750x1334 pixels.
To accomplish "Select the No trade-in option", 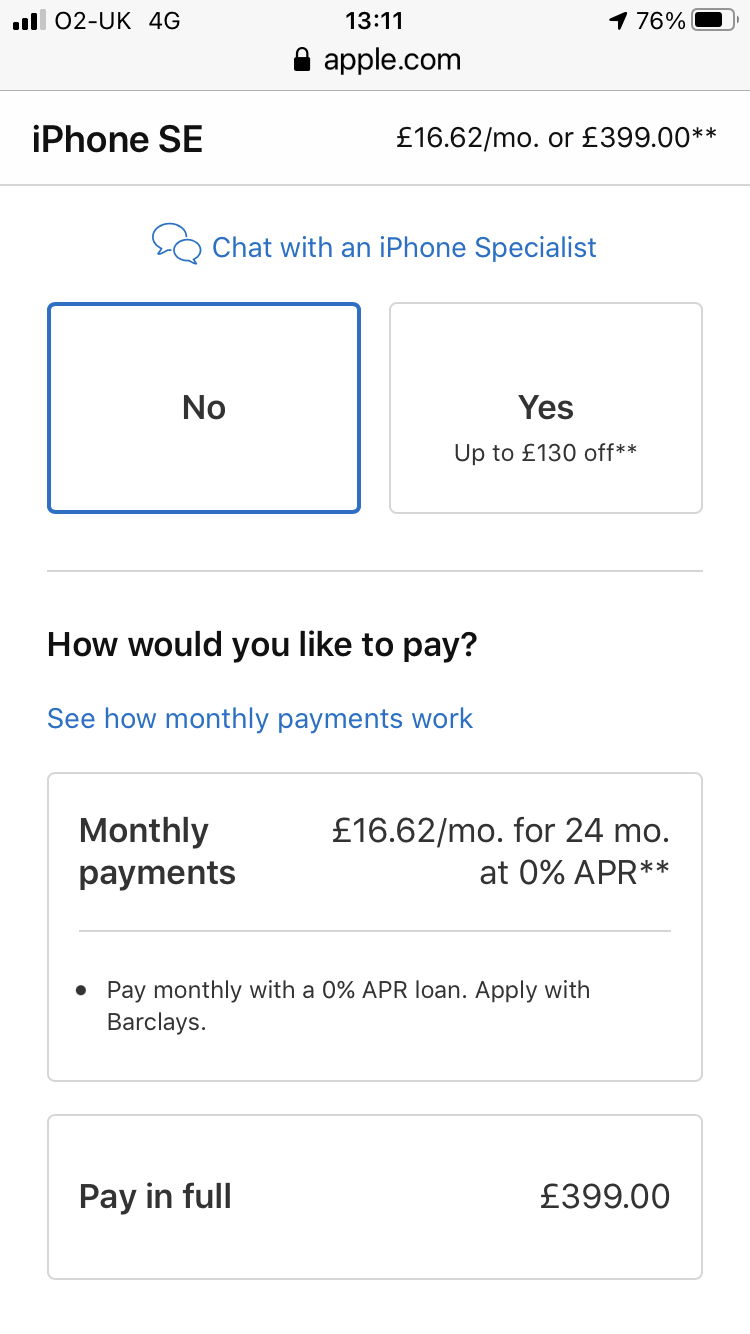I will [204, 408].
